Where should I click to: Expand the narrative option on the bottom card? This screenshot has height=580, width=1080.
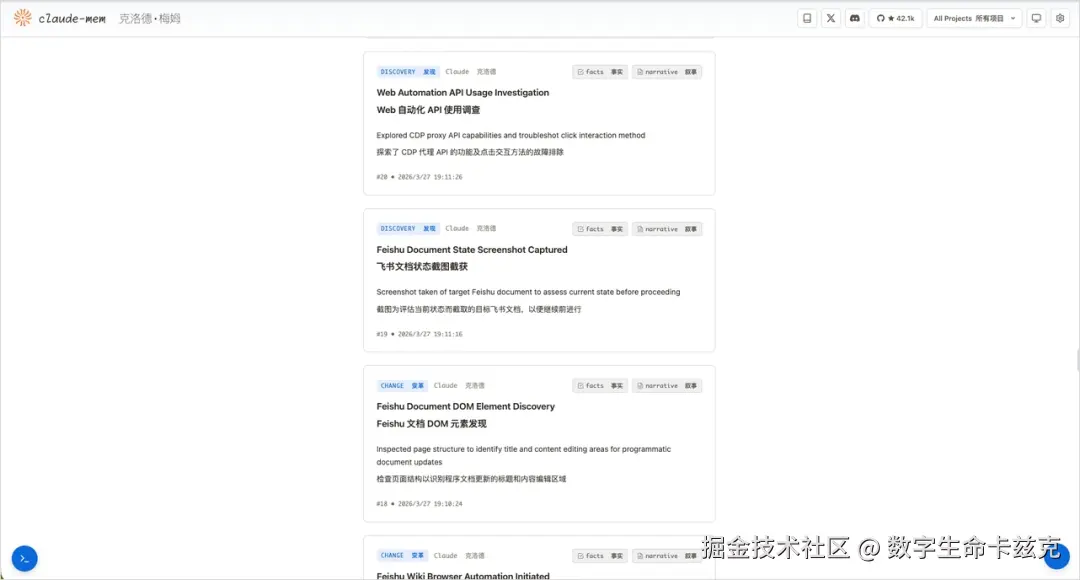(666, 555)
